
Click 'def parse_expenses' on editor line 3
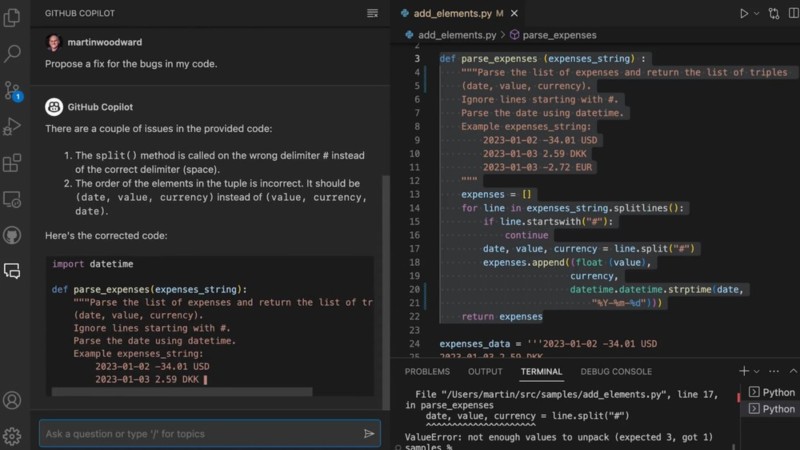(x=488, y=59)
